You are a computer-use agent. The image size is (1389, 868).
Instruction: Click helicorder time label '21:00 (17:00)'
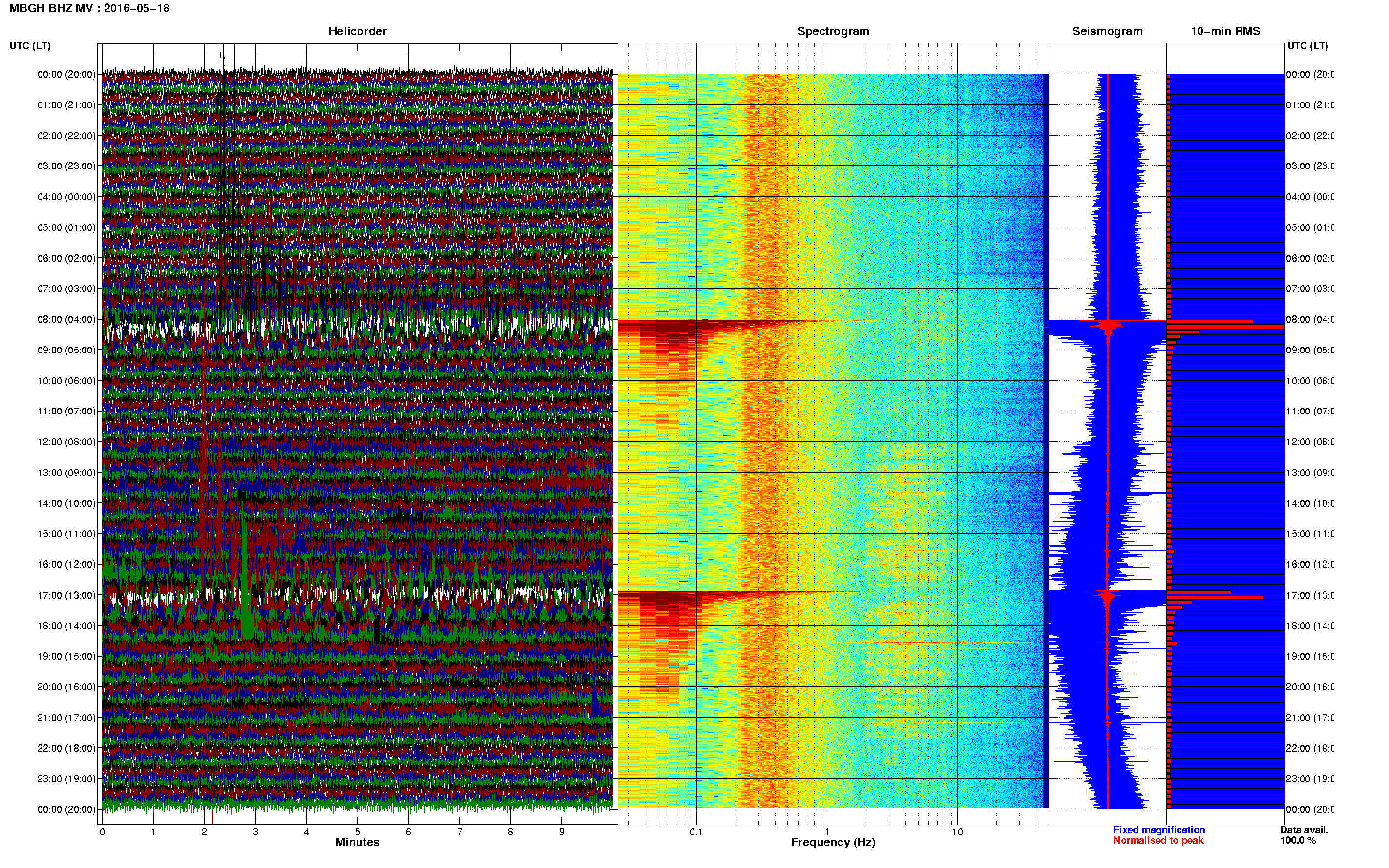(x=66, y=718)
